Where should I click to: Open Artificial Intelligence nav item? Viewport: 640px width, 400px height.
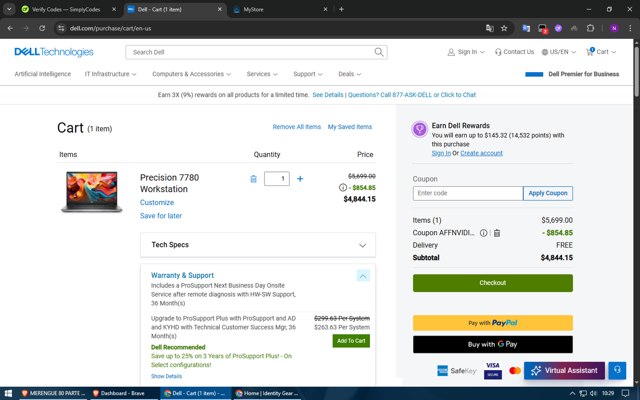[x=42, y=74]
